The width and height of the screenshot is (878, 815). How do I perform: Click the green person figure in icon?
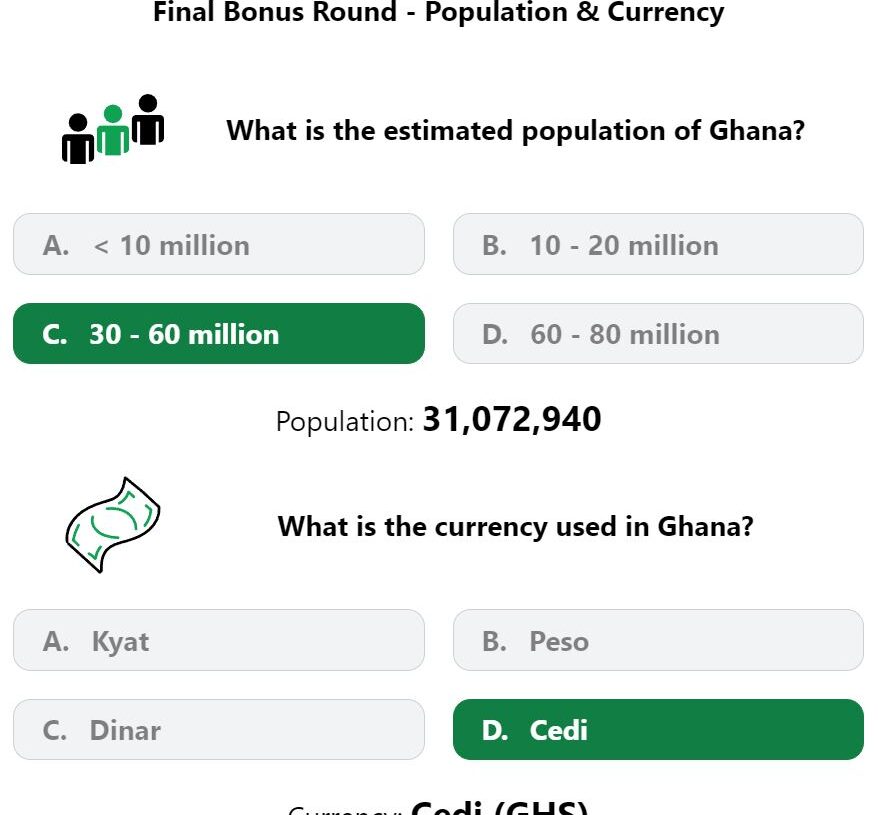coord(113,130)
